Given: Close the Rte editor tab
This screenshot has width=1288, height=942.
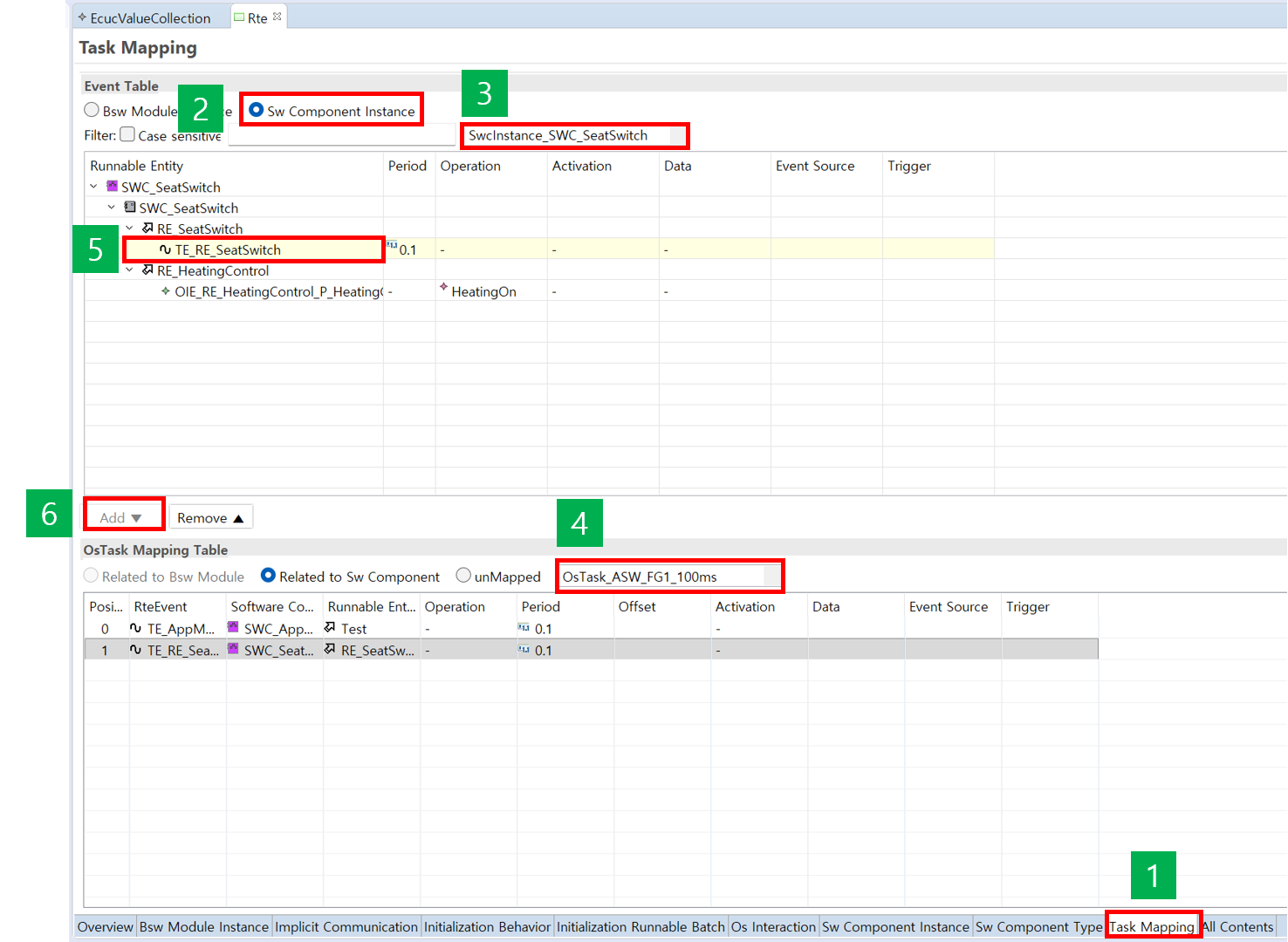Looking at the screenshot, I should [277, 17].
